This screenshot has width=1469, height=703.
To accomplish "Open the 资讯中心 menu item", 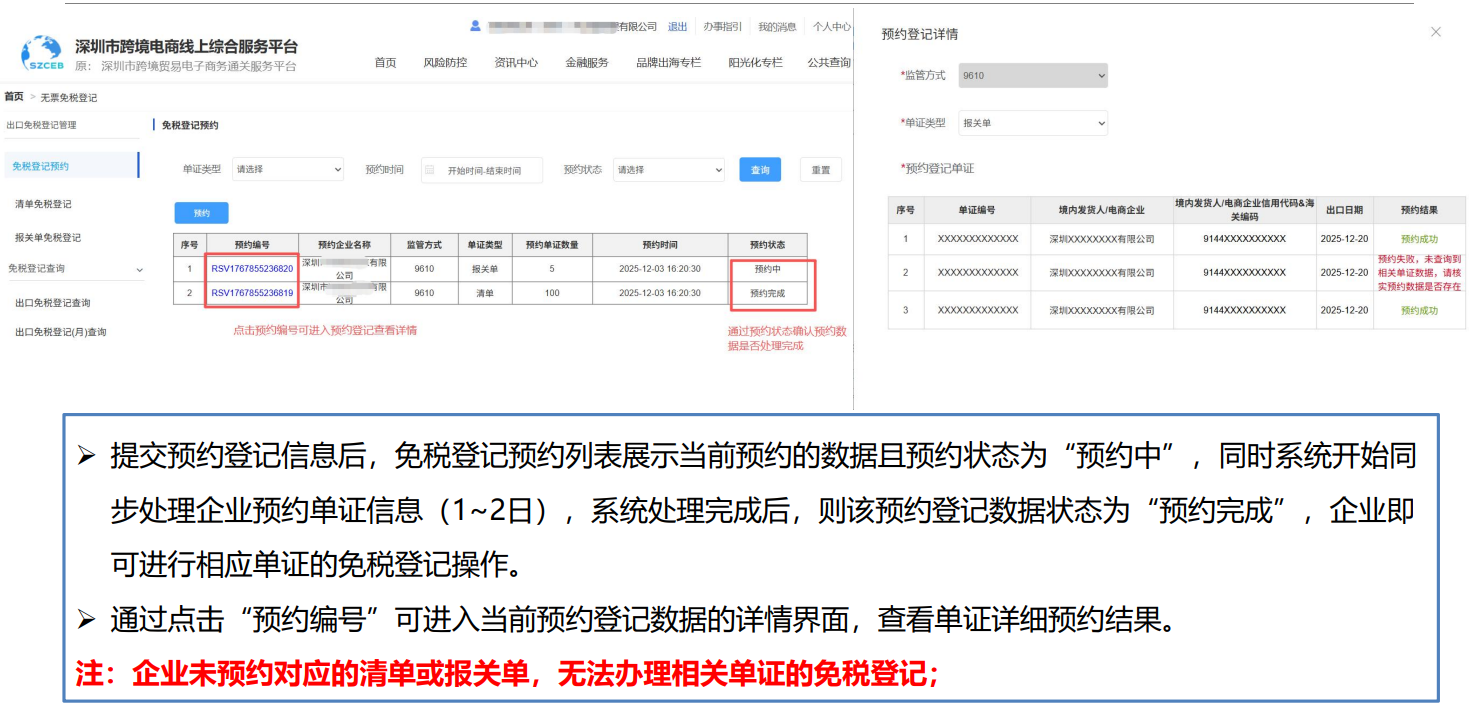I will [x=515, y=61].
